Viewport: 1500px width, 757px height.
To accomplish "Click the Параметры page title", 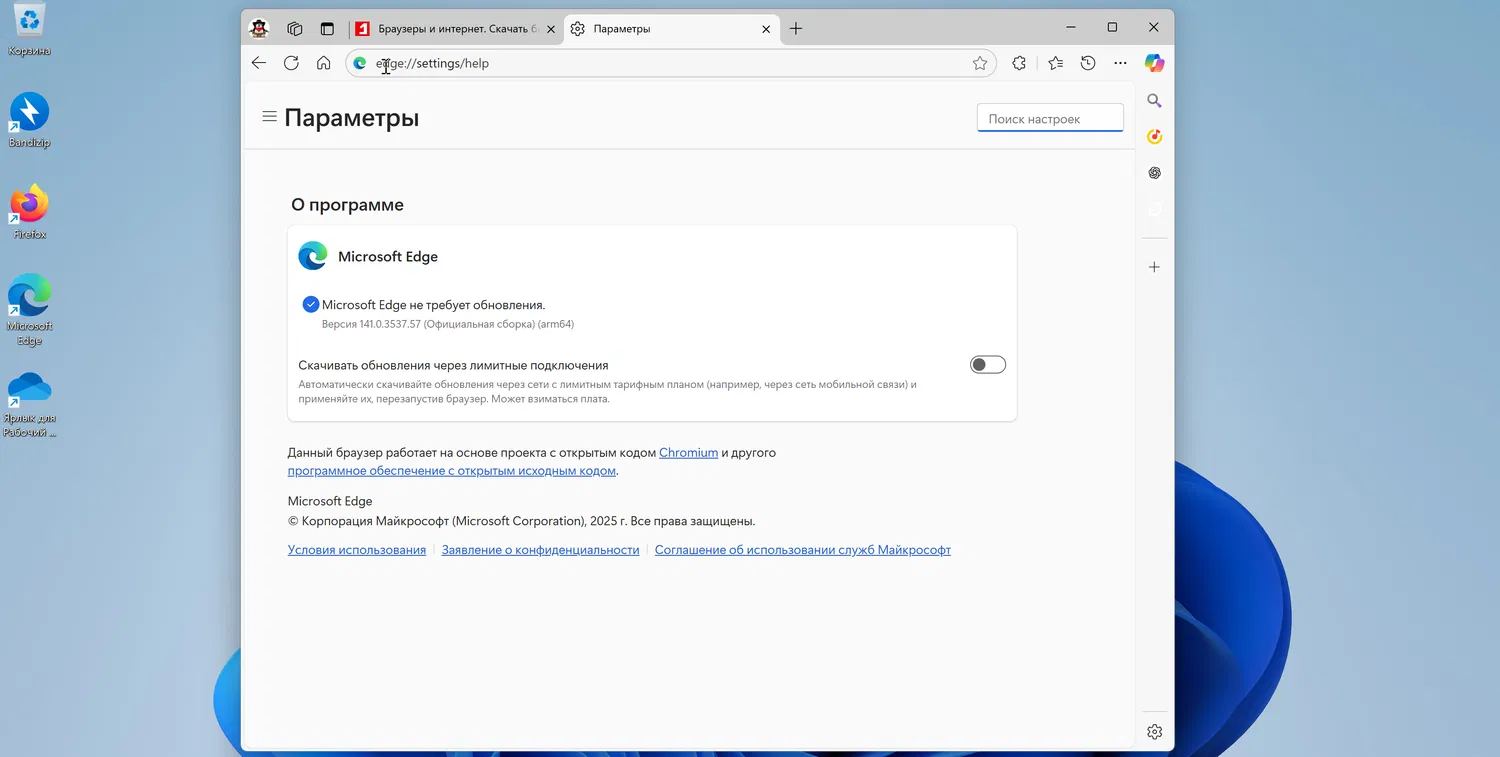I will tap(352, 118).
